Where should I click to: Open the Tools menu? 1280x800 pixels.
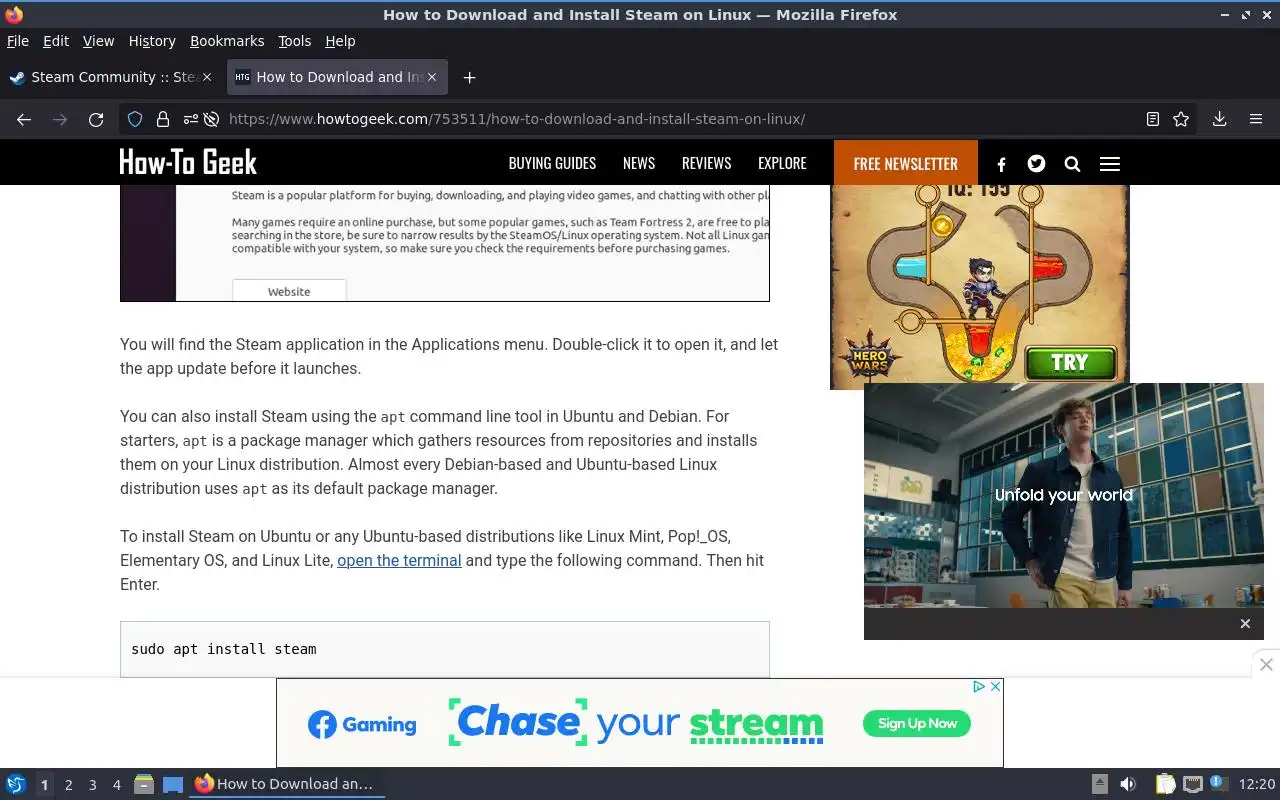pos(295,41)
